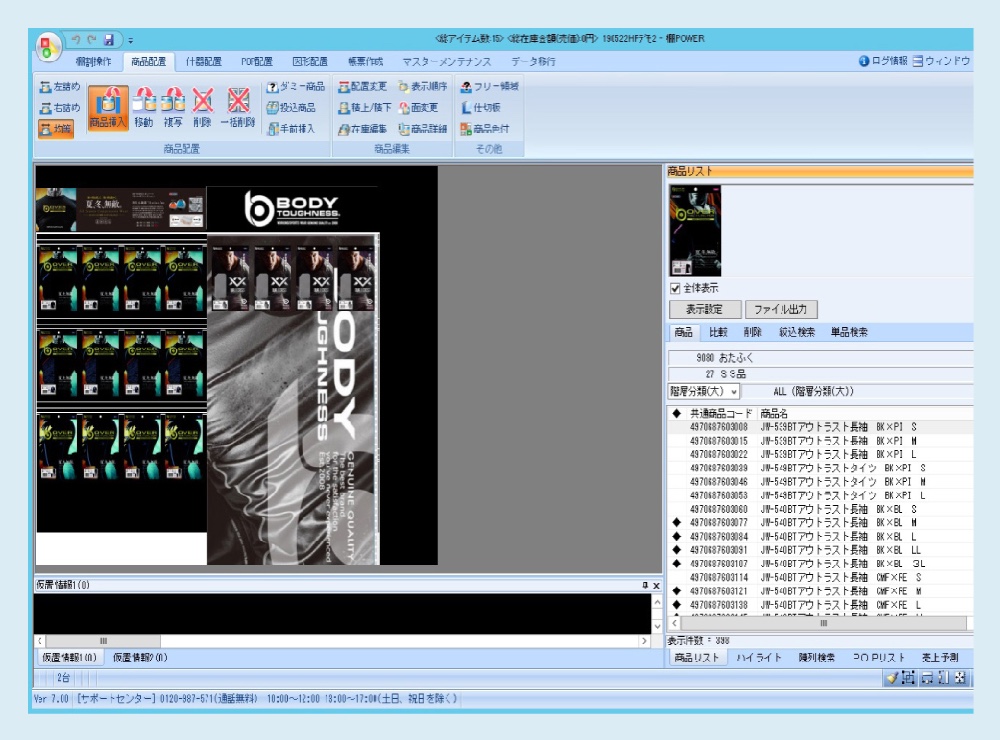Open the 在庫編集 stock edit tool

point(362,129)
